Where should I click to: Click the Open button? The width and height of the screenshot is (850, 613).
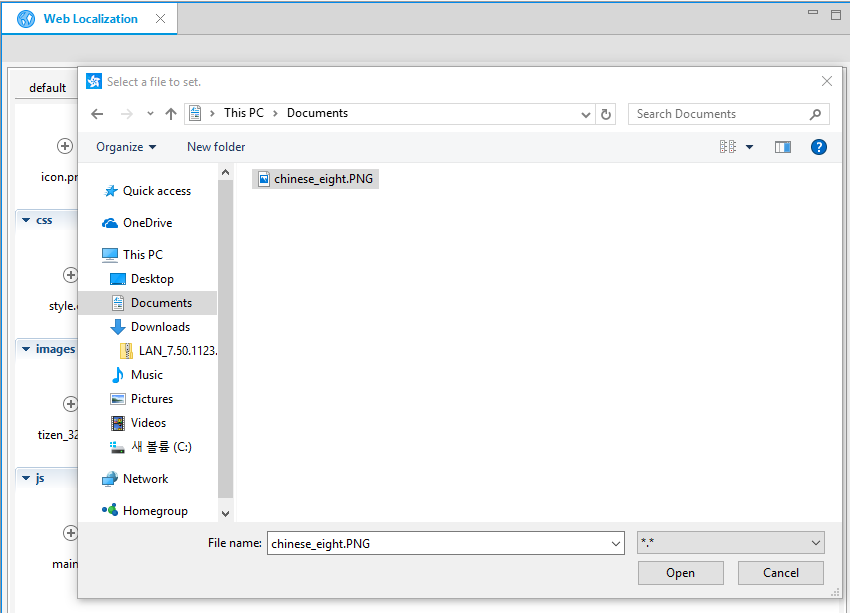pos(680,572)
